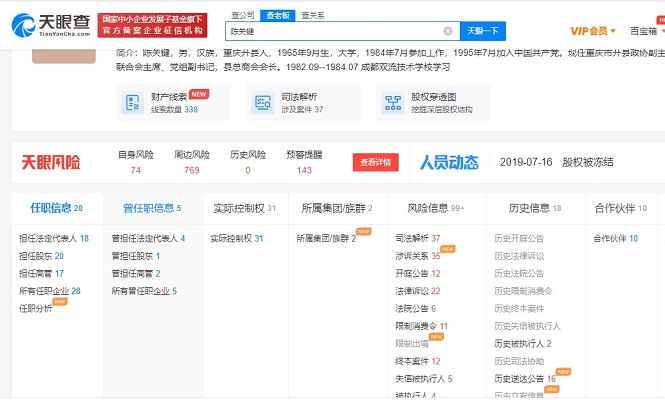Open the 司法解析 analysis icon

tap(264, 102)
